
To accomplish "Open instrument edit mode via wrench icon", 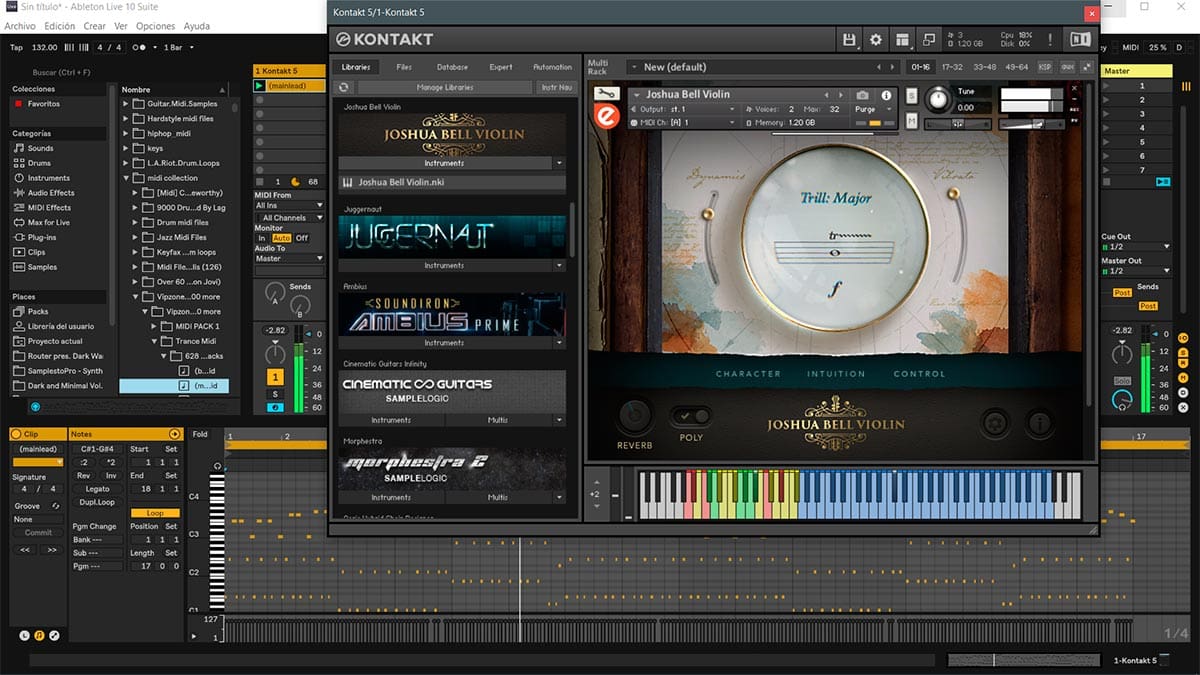I will 606,94.
